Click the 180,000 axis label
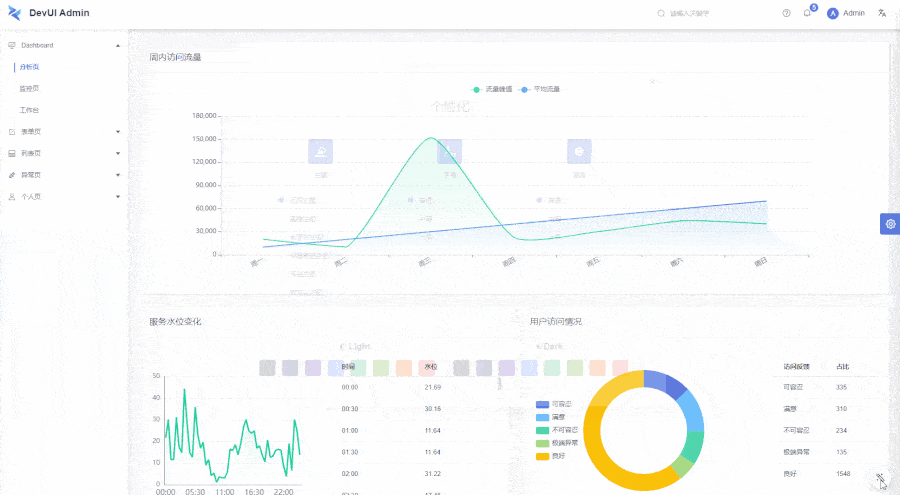Screen dimensions: 900x495 (204, 116)
